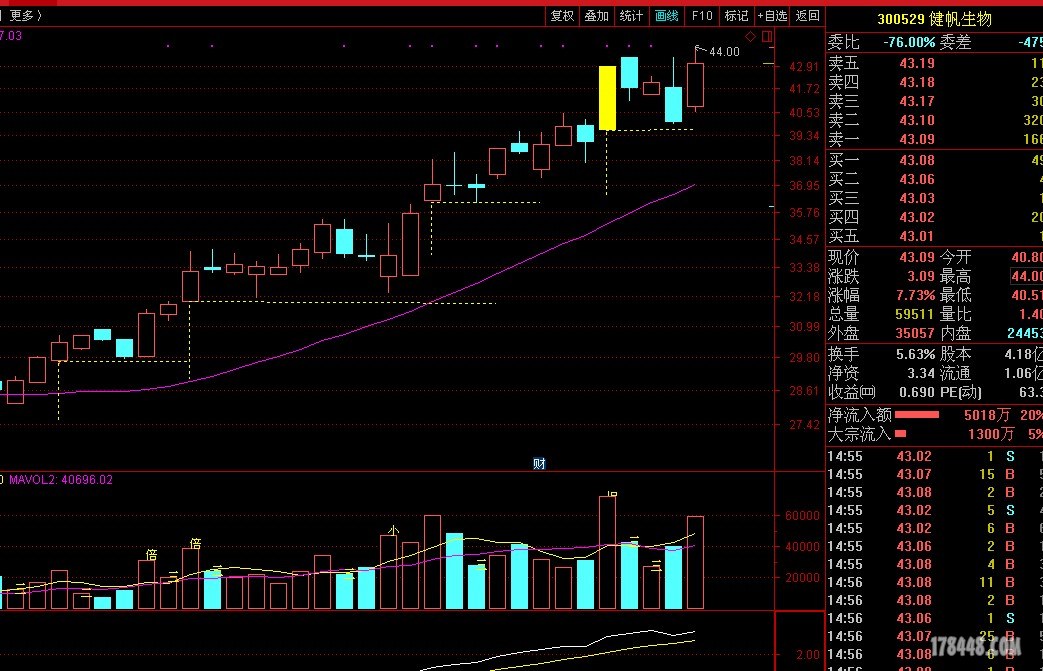Click the 标记 mark button
Screen dimensions: 1043x671
[736, 15]
